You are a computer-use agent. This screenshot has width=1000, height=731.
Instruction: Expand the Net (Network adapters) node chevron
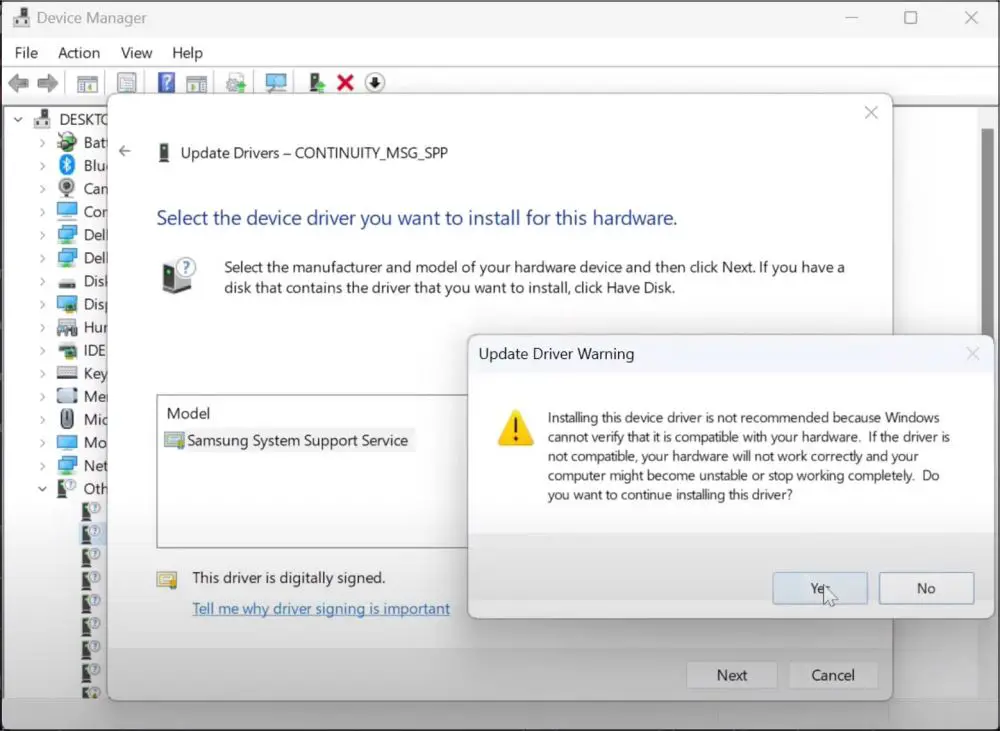43,466
